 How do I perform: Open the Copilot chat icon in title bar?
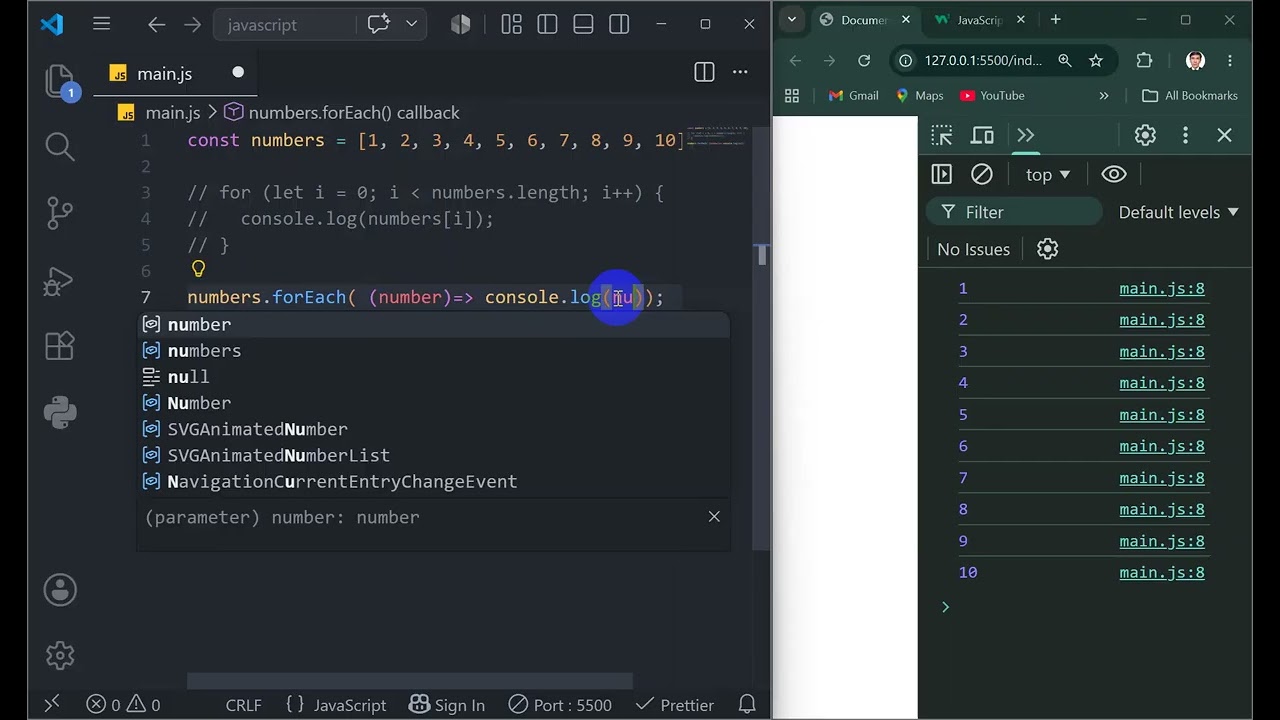click(379, 25)
